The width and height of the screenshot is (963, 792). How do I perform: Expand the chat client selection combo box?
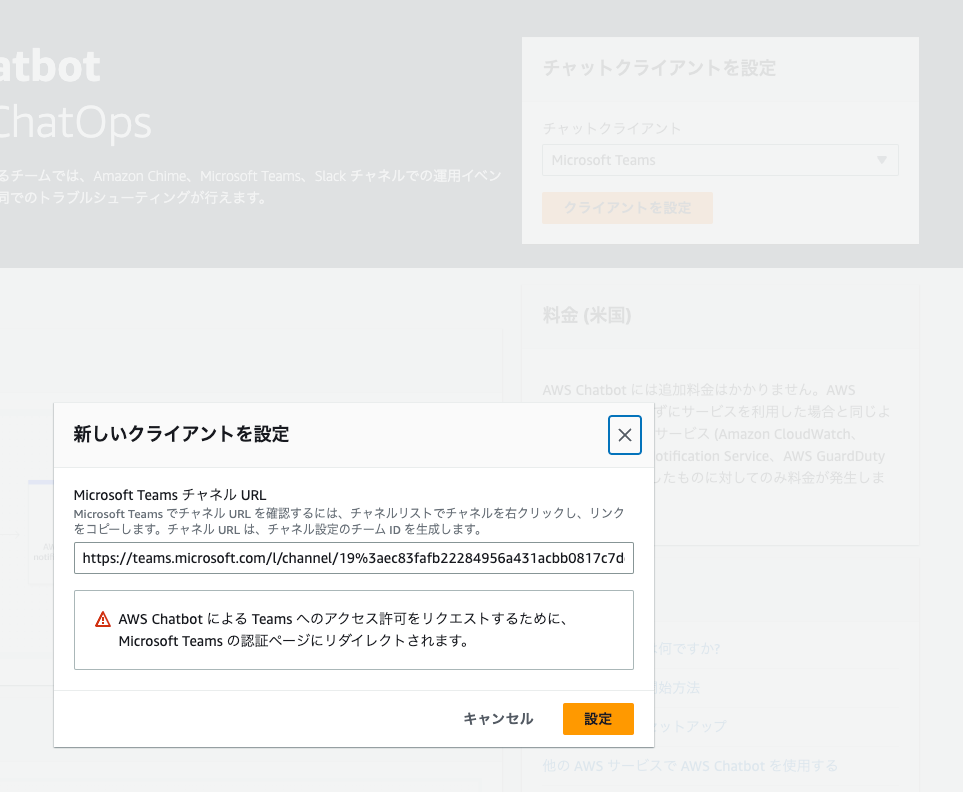click(720, 160)
